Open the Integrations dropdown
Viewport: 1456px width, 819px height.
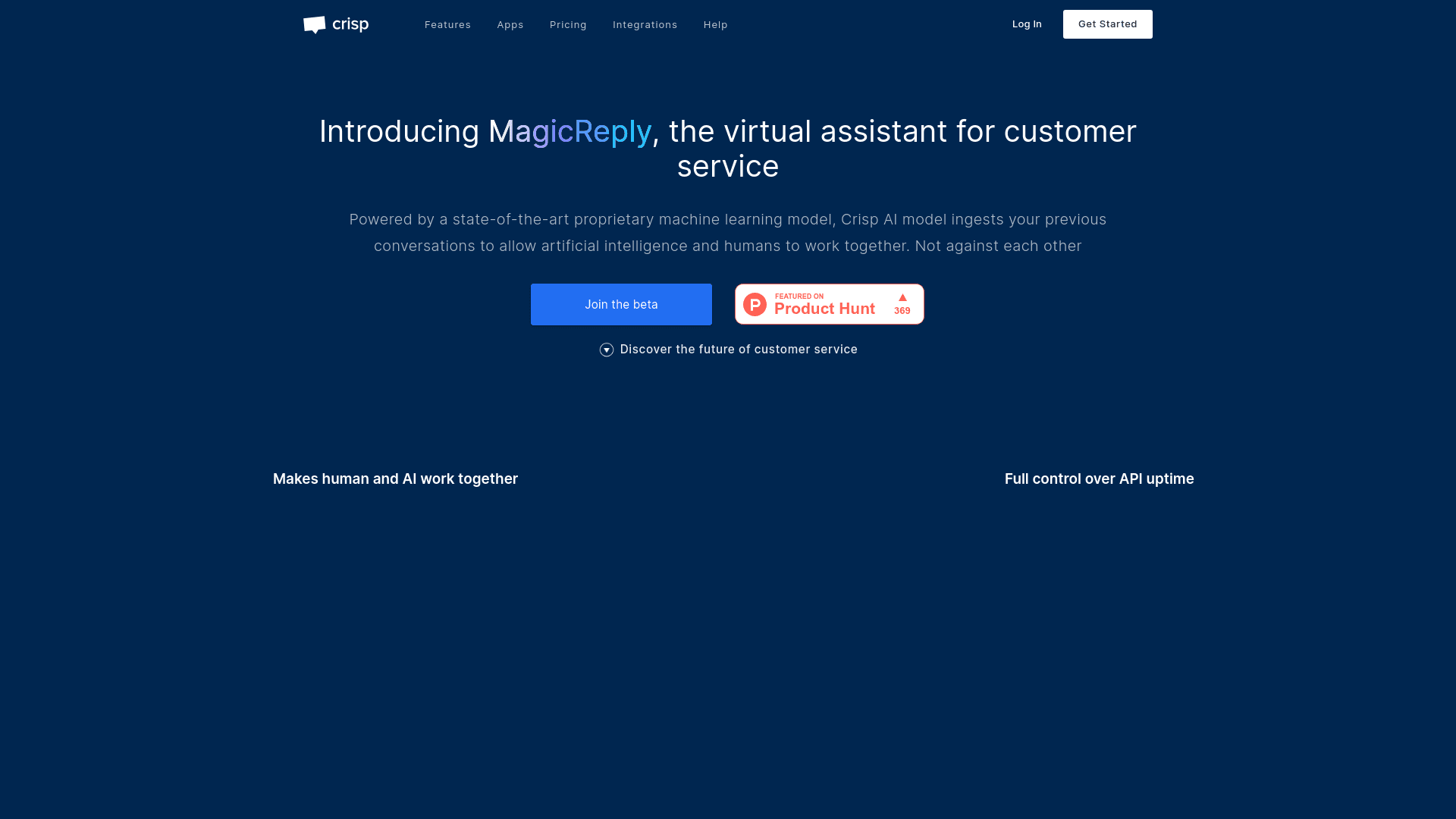[645, 24]
